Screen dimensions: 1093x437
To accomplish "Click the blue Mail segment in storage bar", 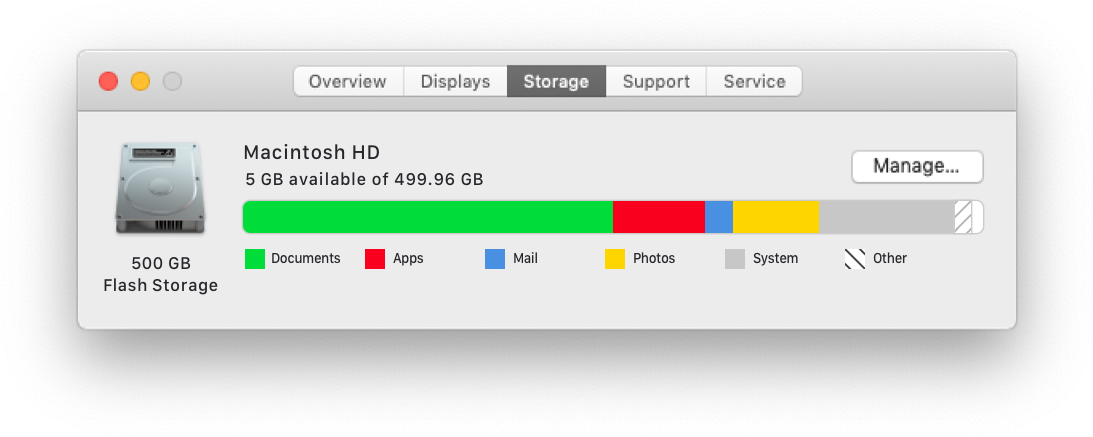I will pos(719,217).
